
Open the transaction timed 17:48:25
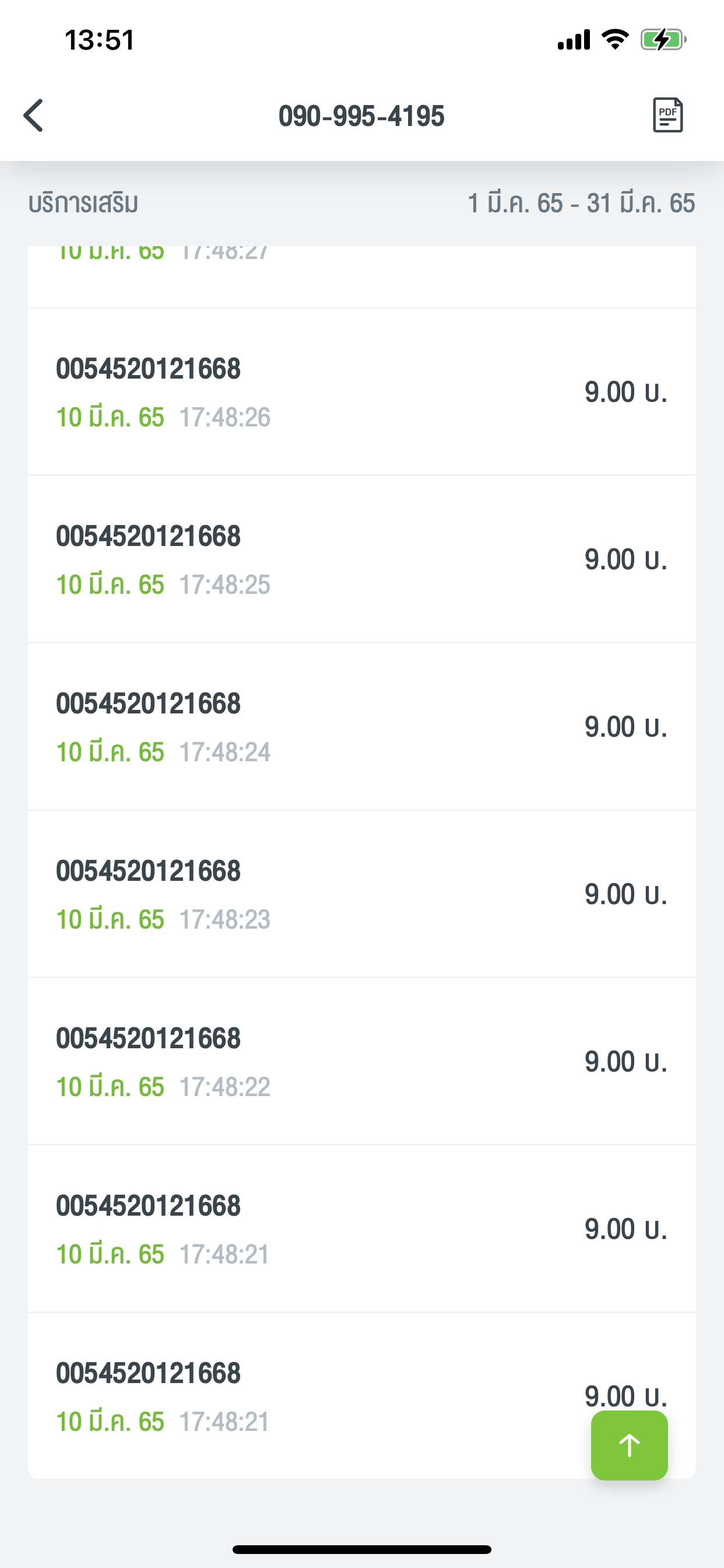tap(361, 559)
